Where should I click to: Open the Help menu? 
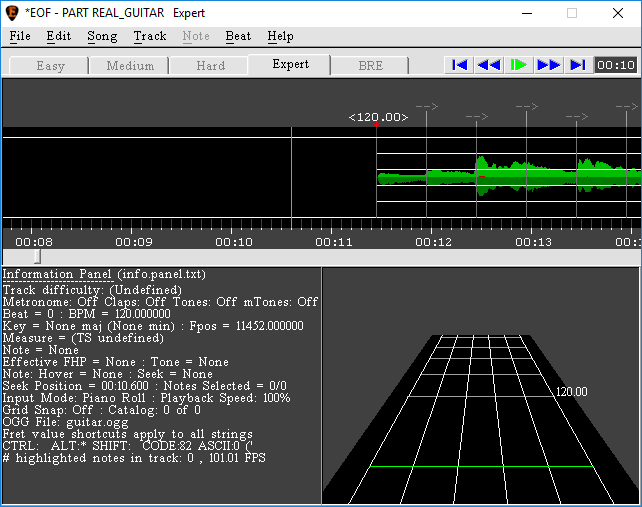(280, 36)
